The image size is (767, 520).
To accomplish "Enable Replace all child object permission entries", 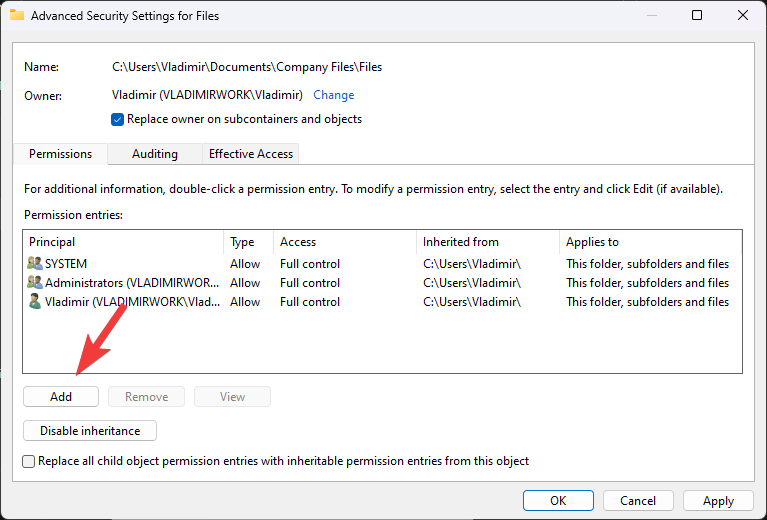I will point(29,461).
